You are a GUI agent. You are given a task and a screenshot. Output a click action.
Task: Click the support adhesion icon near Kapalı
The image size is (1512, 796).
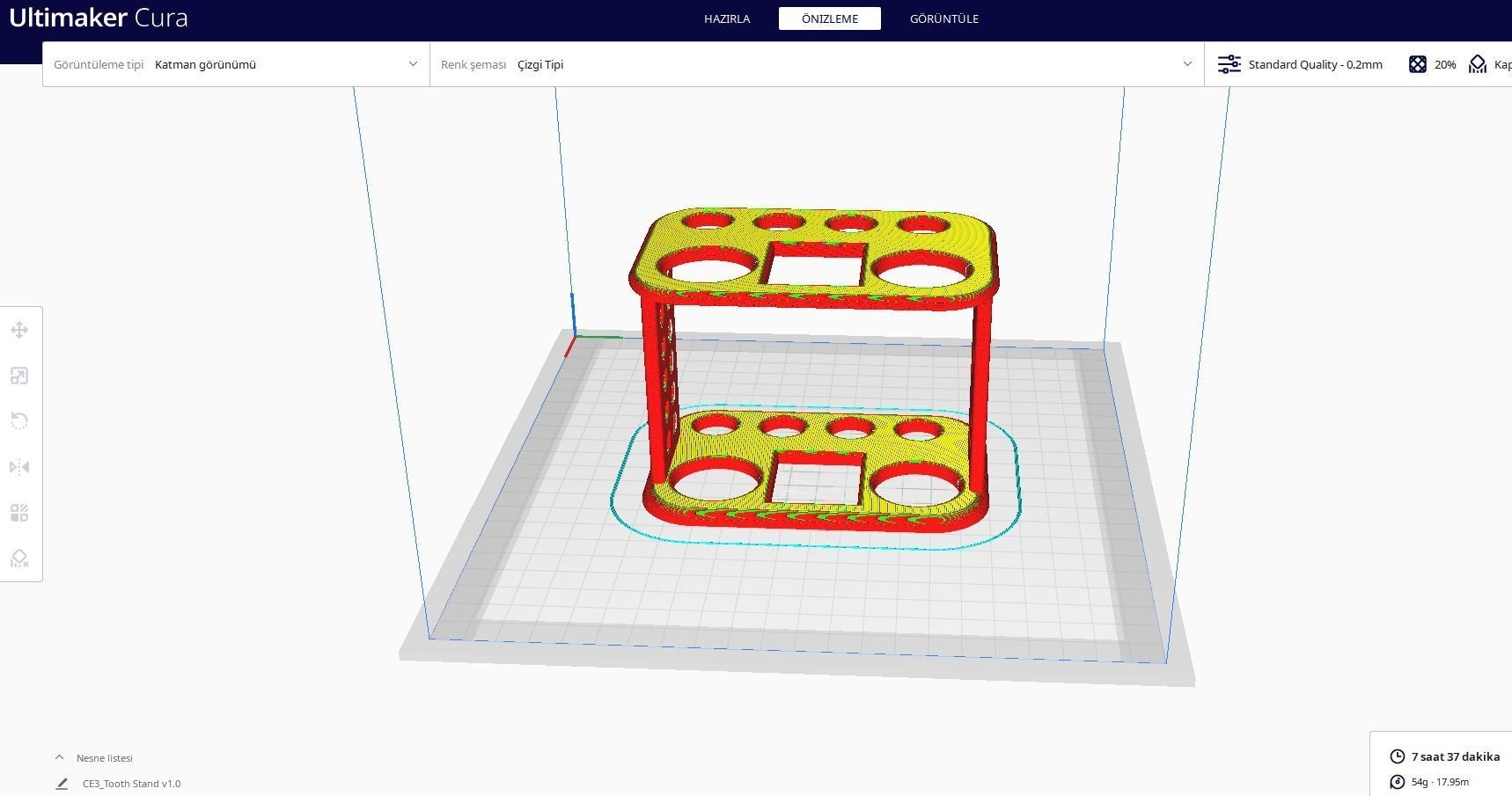[x=1478, y=64]
